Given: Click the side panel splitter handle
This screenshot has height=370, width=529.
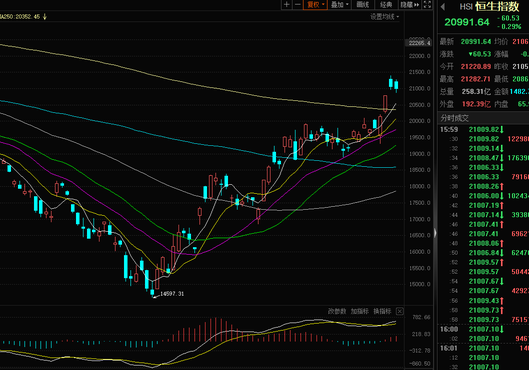Looking at the screenshot, I should click(x=435, y=233).
